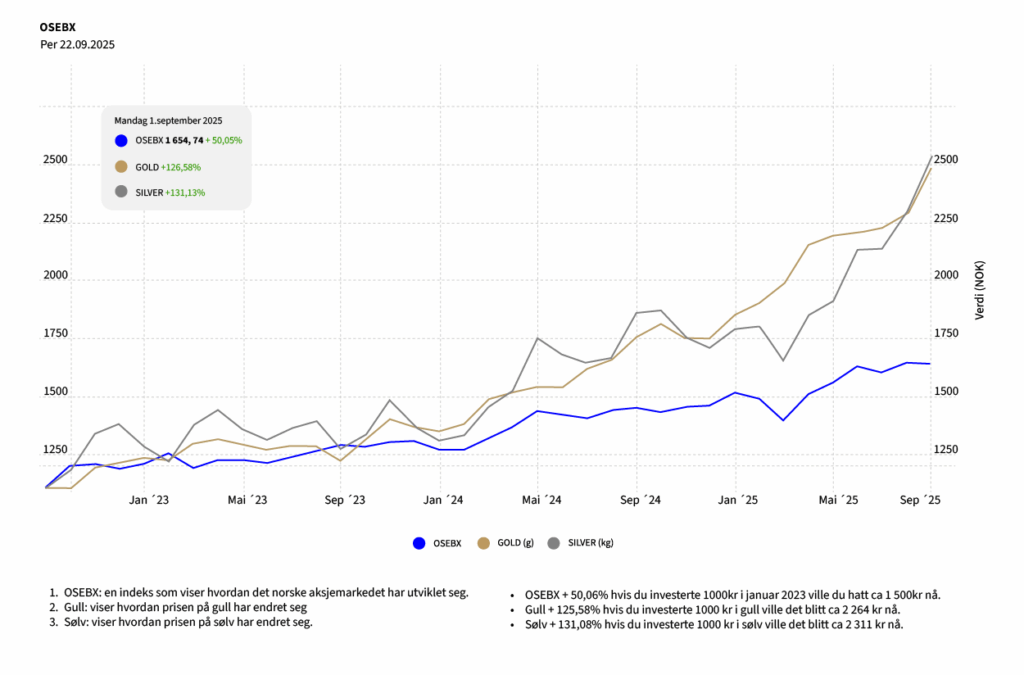The width and height of the screenshot is (1024, 675).
Task: Click the +126,58% GOLD value in the tooltip
Action: [181, 167]
